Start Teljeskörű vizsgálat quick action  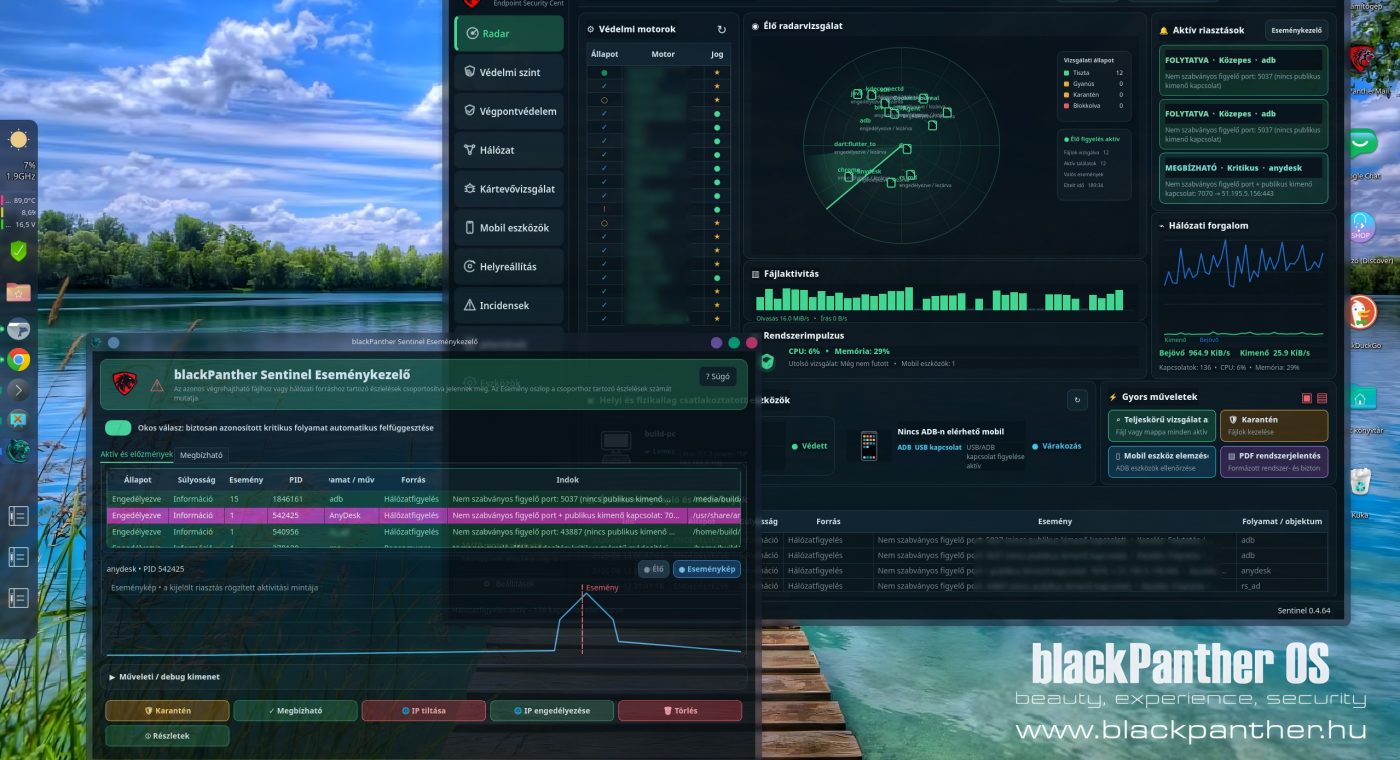coord(1162,425)
